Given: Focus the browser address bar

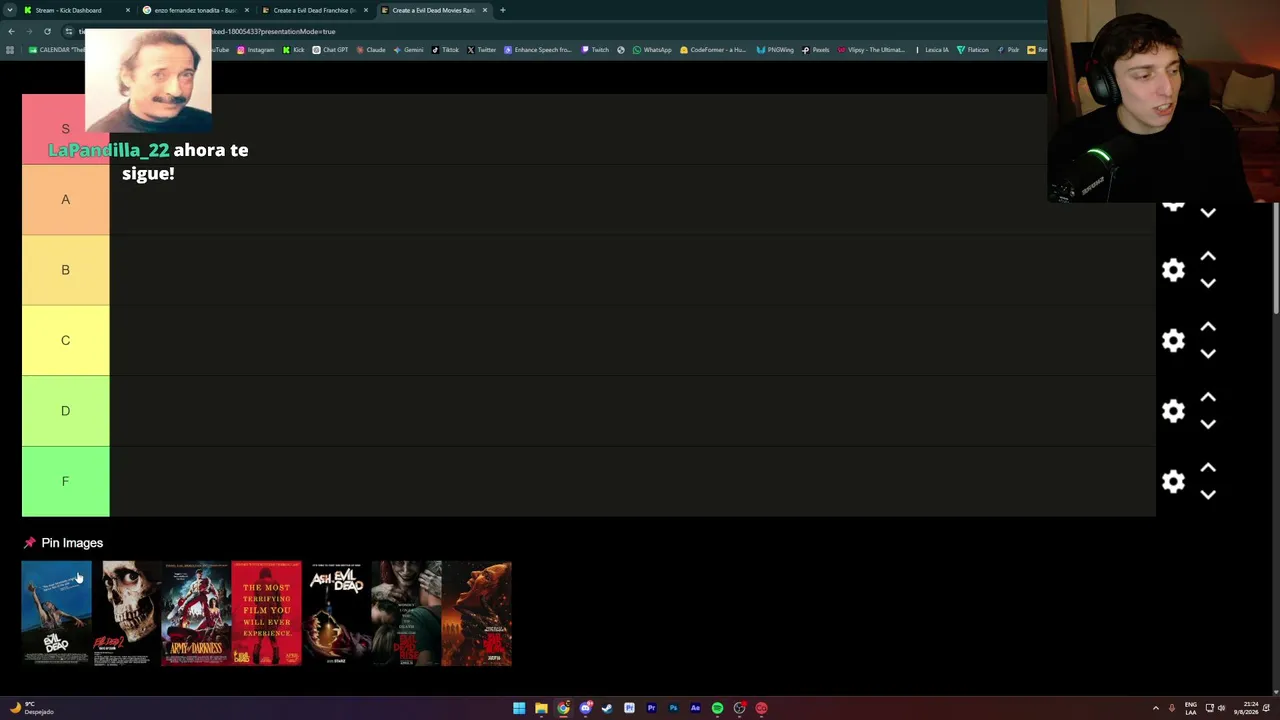Looking at the screenshot, I should click(x=560, y=31).
